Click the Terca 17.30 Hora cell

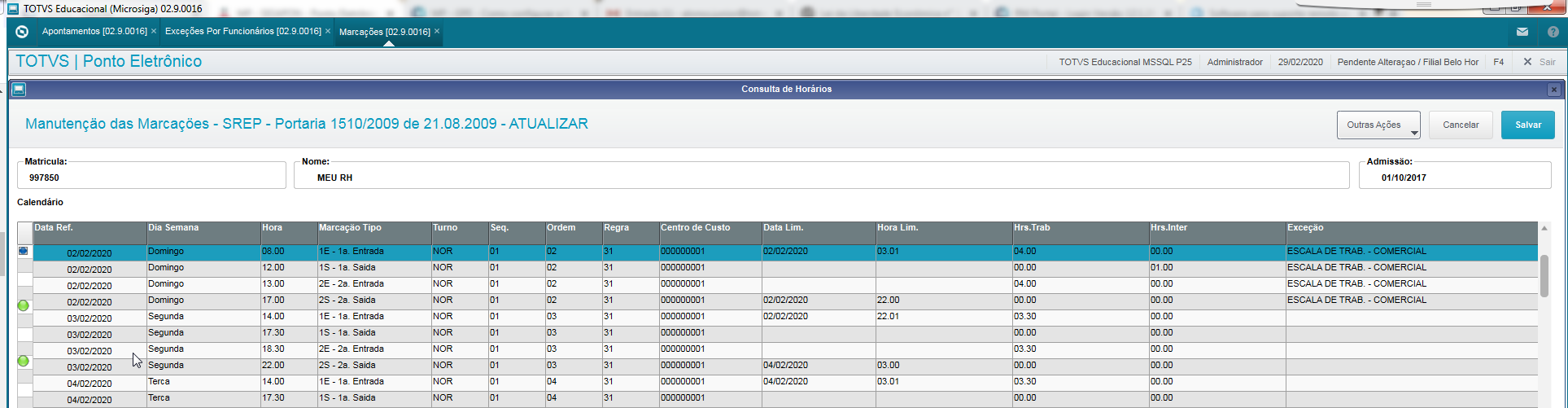tap(289, 398)
